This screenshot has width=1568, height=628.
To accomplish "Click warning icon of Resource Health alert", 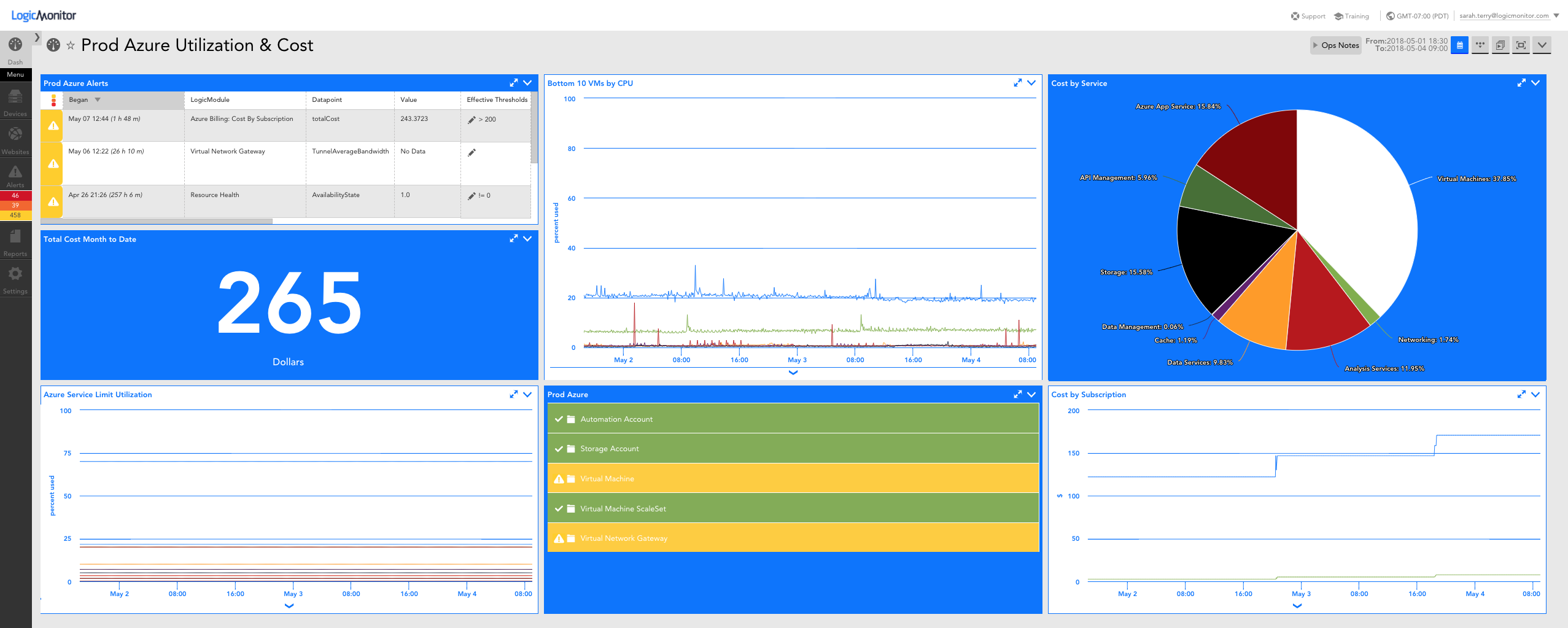I will (x=53, y=201).
